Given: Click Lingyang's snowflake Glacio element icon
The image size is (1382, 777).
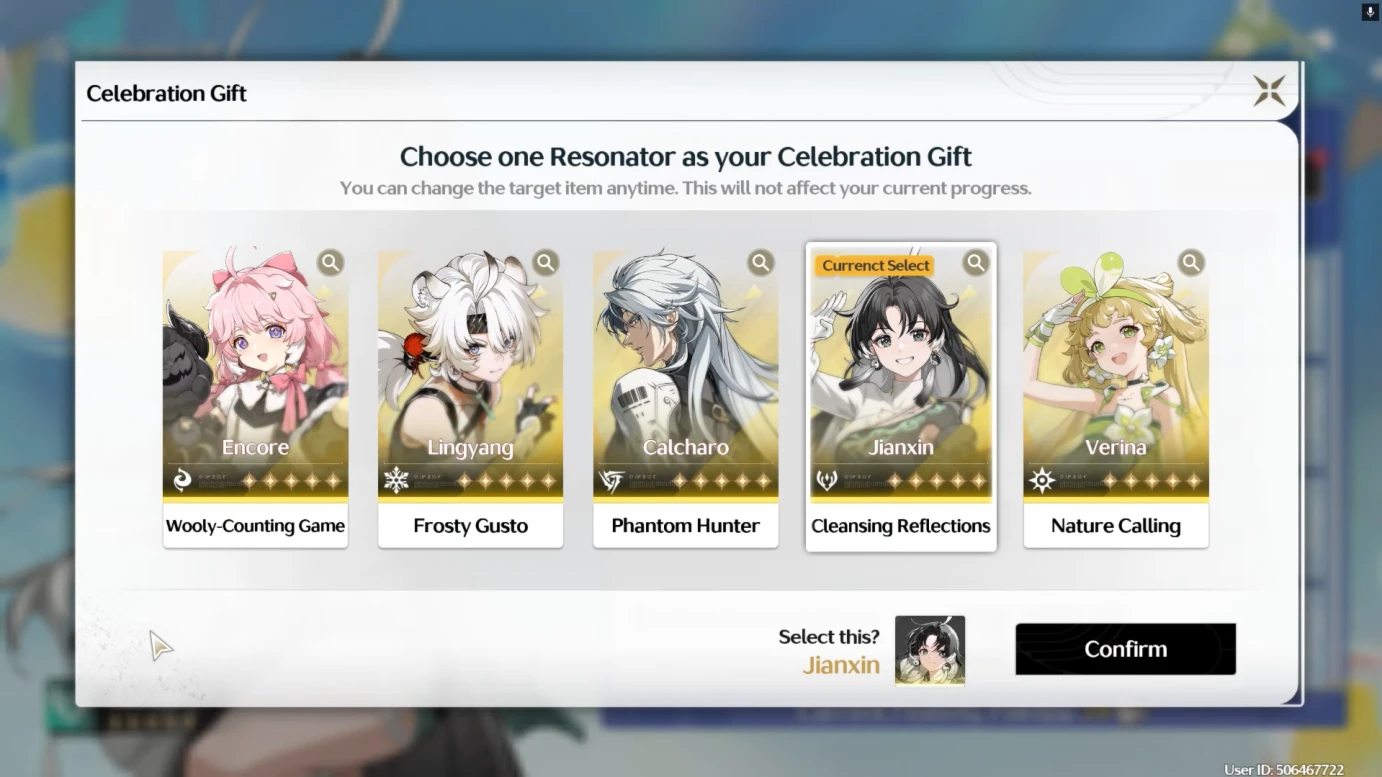Looking at the screenshot, I should pyautogui.click(x=397, y=481).
